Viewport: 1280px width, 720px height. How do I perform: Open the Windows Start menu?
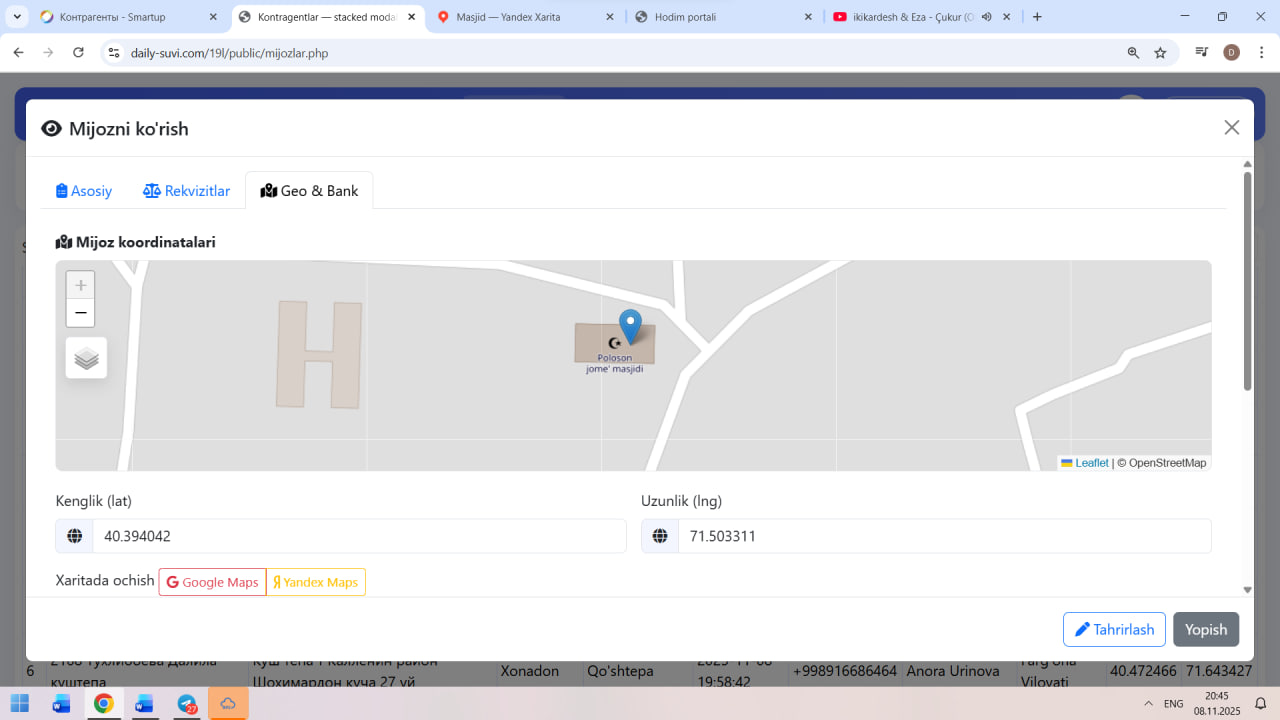click(x=20, y=703)
